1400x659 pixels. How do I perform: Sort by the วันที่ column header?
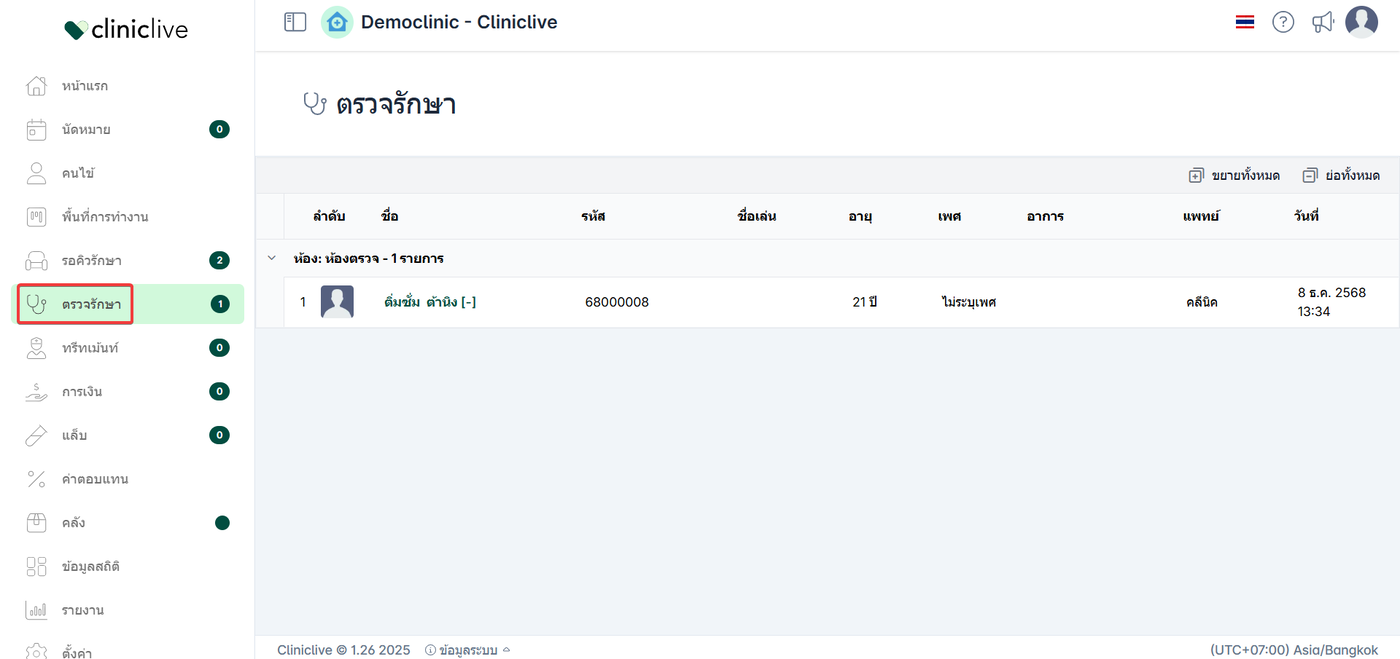point(1306,216)
